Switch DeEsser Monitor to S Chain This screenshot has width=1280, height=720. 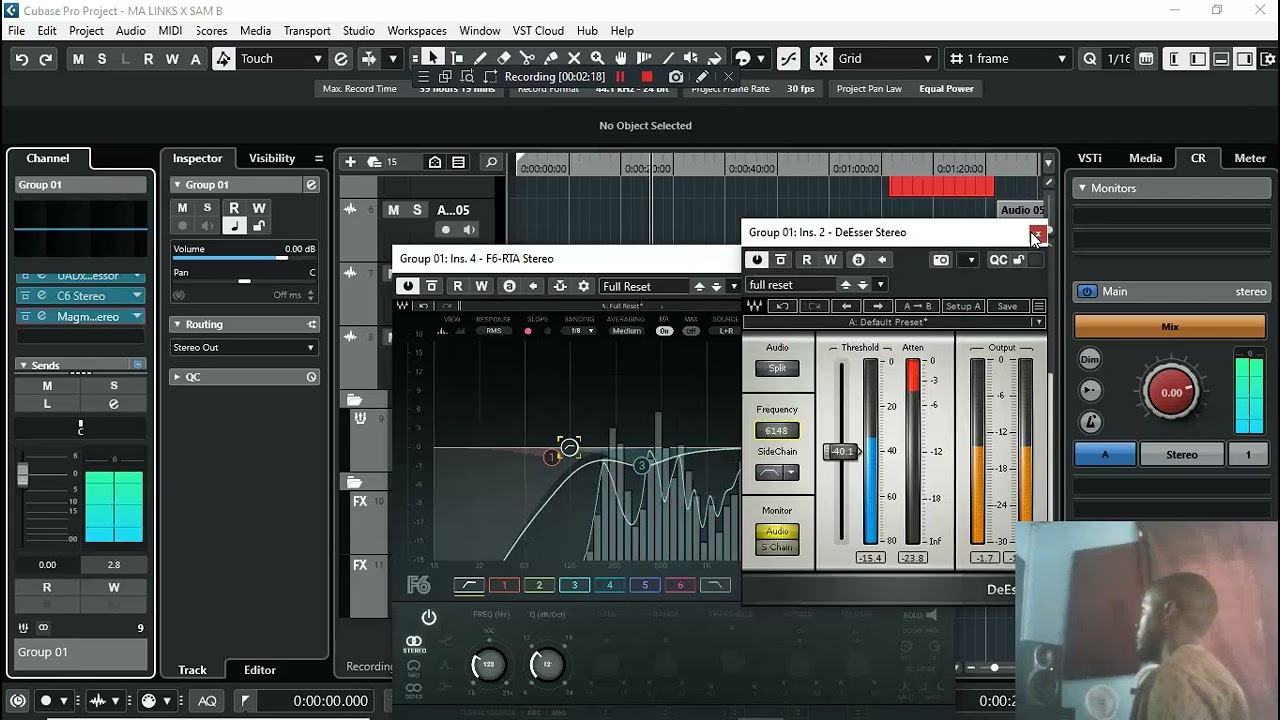click(777, 547)
